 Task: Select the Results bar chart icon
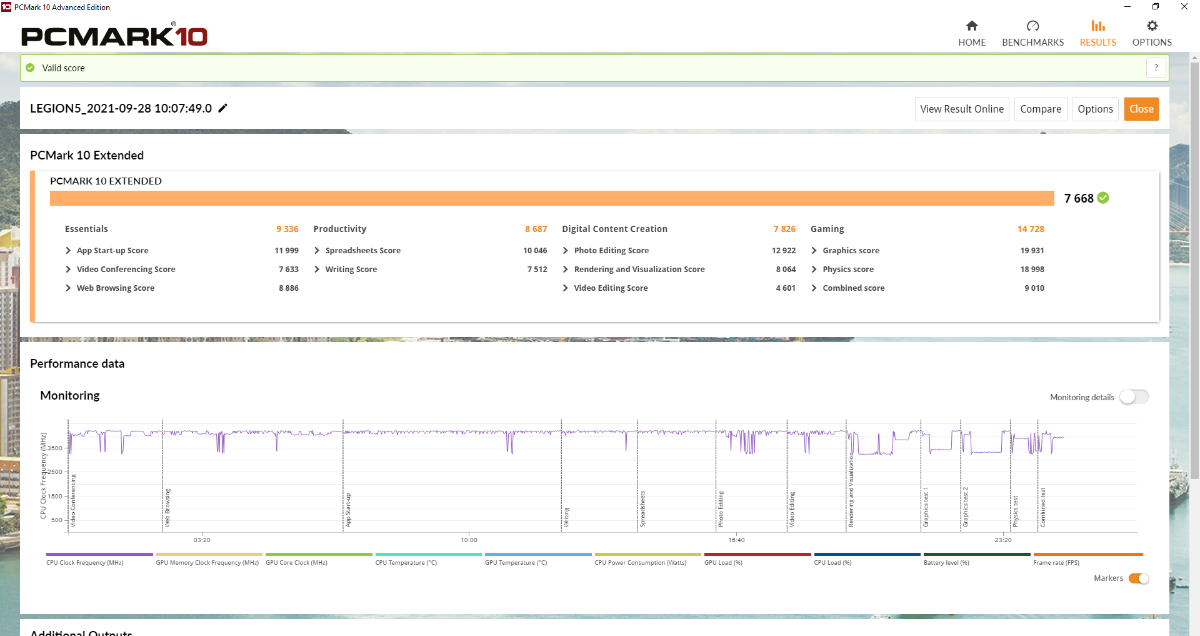pyautogui.click(x=1097, y=26)
